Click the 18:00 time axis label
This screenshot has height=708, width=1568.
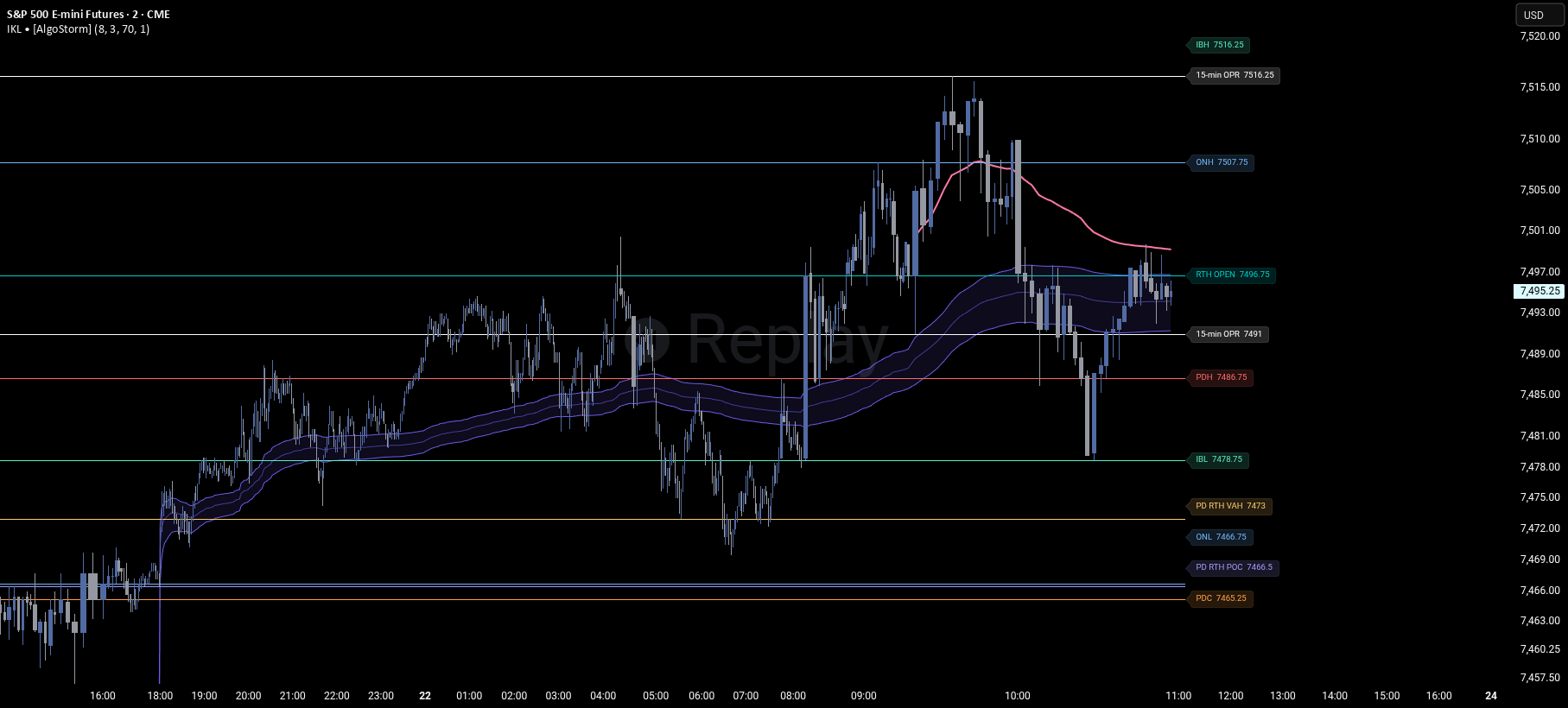[x=160, y=696]
